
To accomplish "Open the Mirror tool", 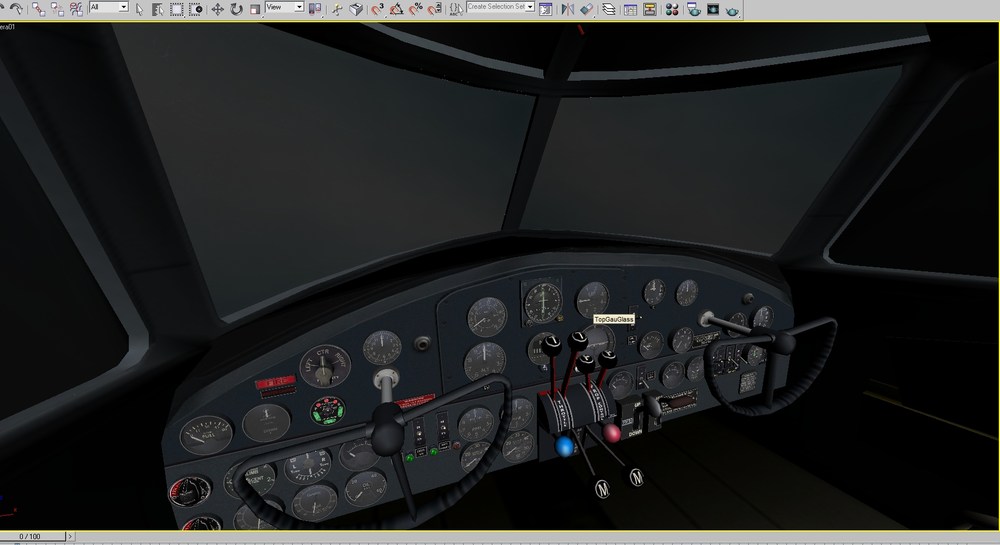I will tap(567, 9).
